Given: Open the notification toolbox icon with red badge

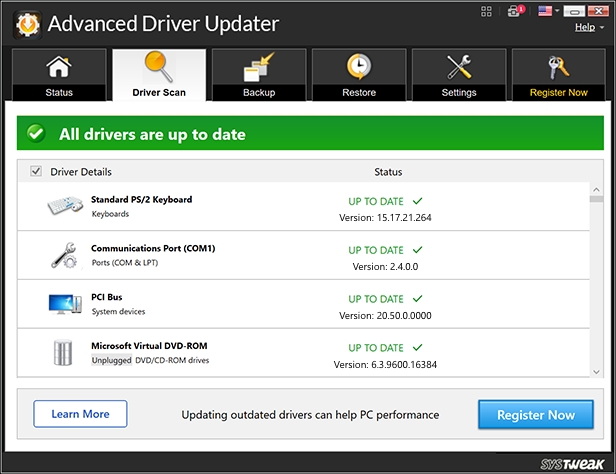Looking at the screenshot, I should pyautogui.click(x=515, y=11).
